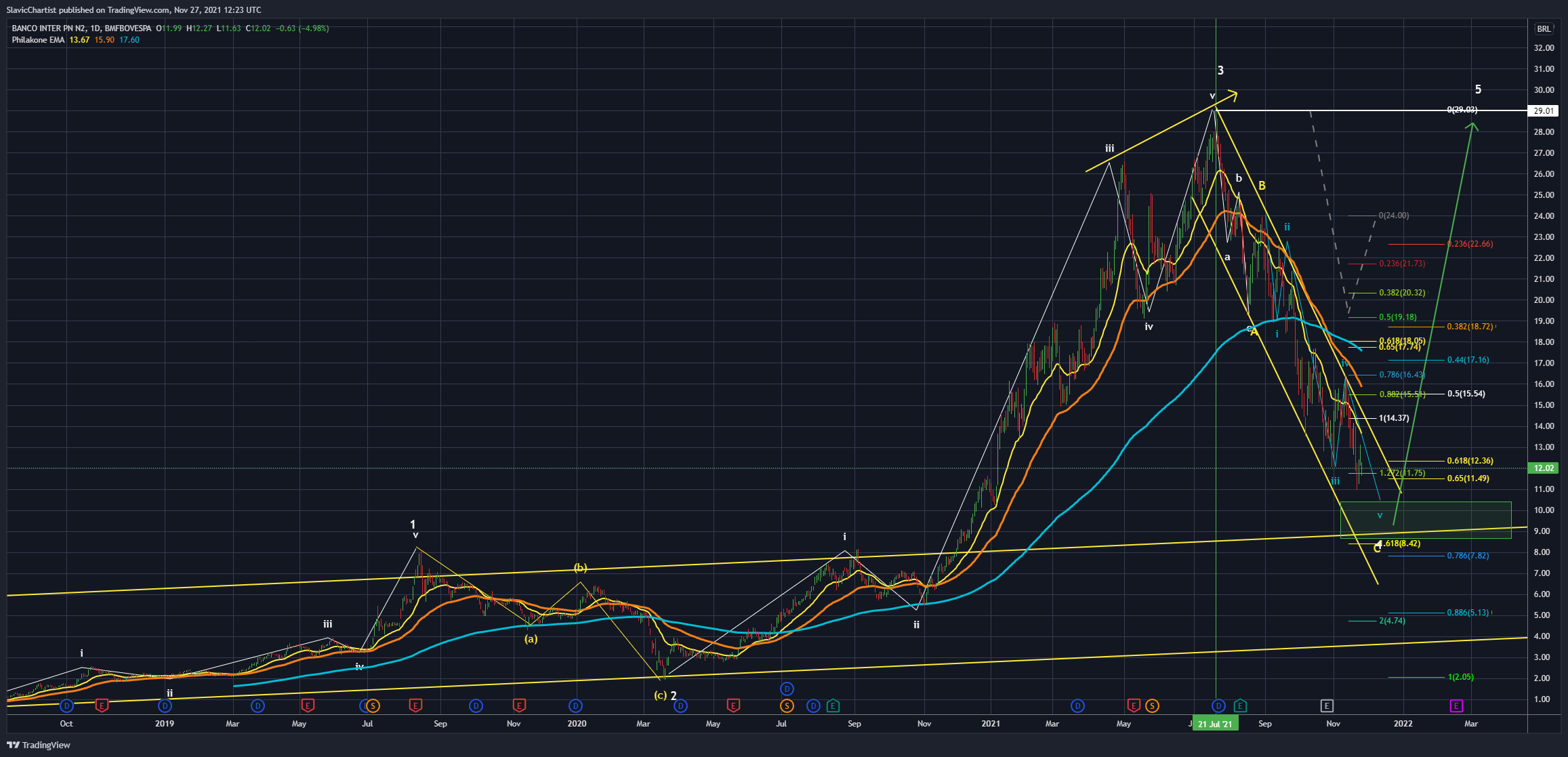Click the blue D dividend marker above Oct label

66,706
